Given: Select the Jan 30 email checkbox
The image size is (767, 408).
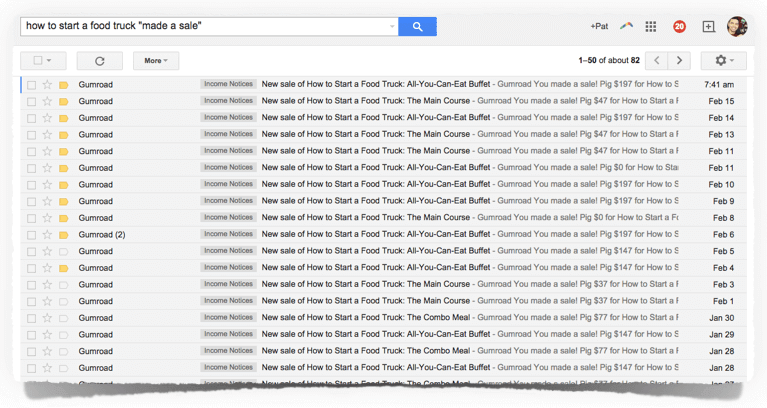Looking at the screenshot, I should point(31,318).
